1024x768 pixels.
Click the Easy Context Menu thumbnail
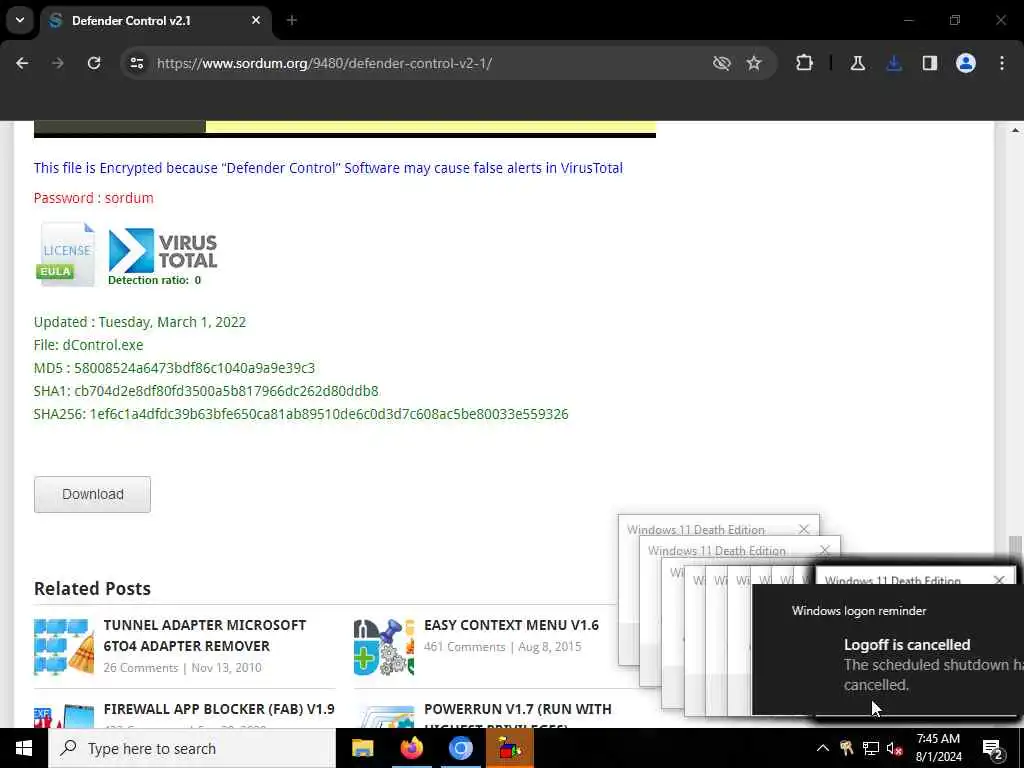[x=384, y=647]
